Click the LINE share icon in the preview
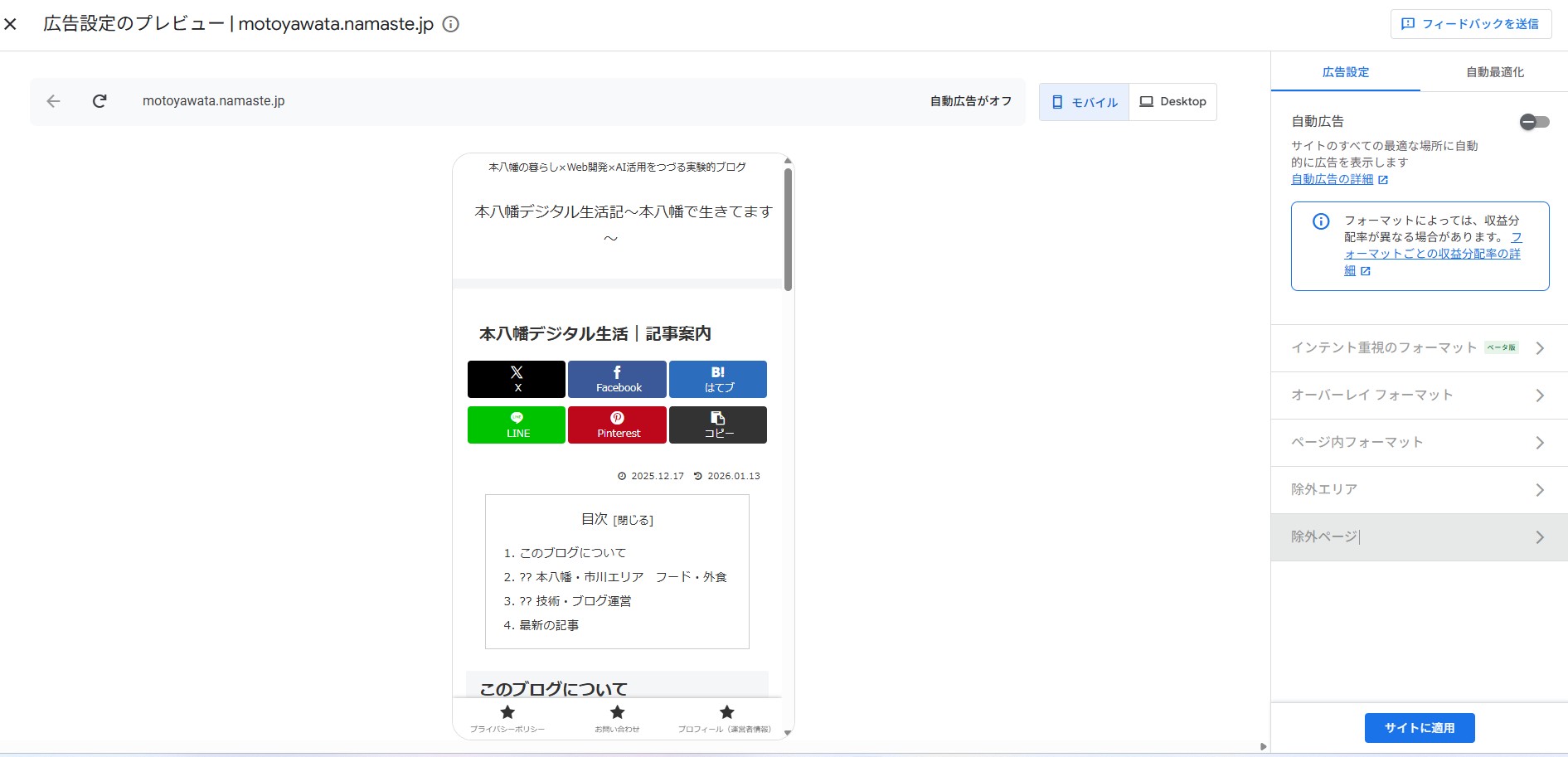This screenshot has height=757, width=1568. tap(516, 425)
